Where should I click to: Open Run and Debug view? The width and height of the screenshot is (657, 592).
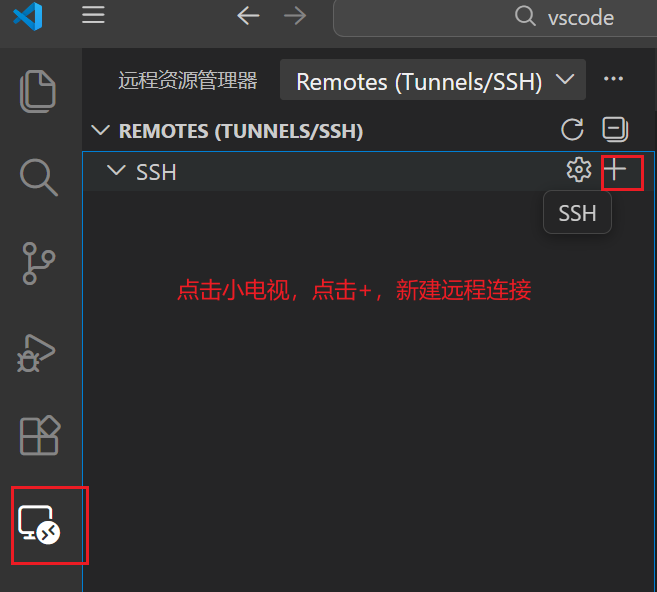click(x=36, y=353)
